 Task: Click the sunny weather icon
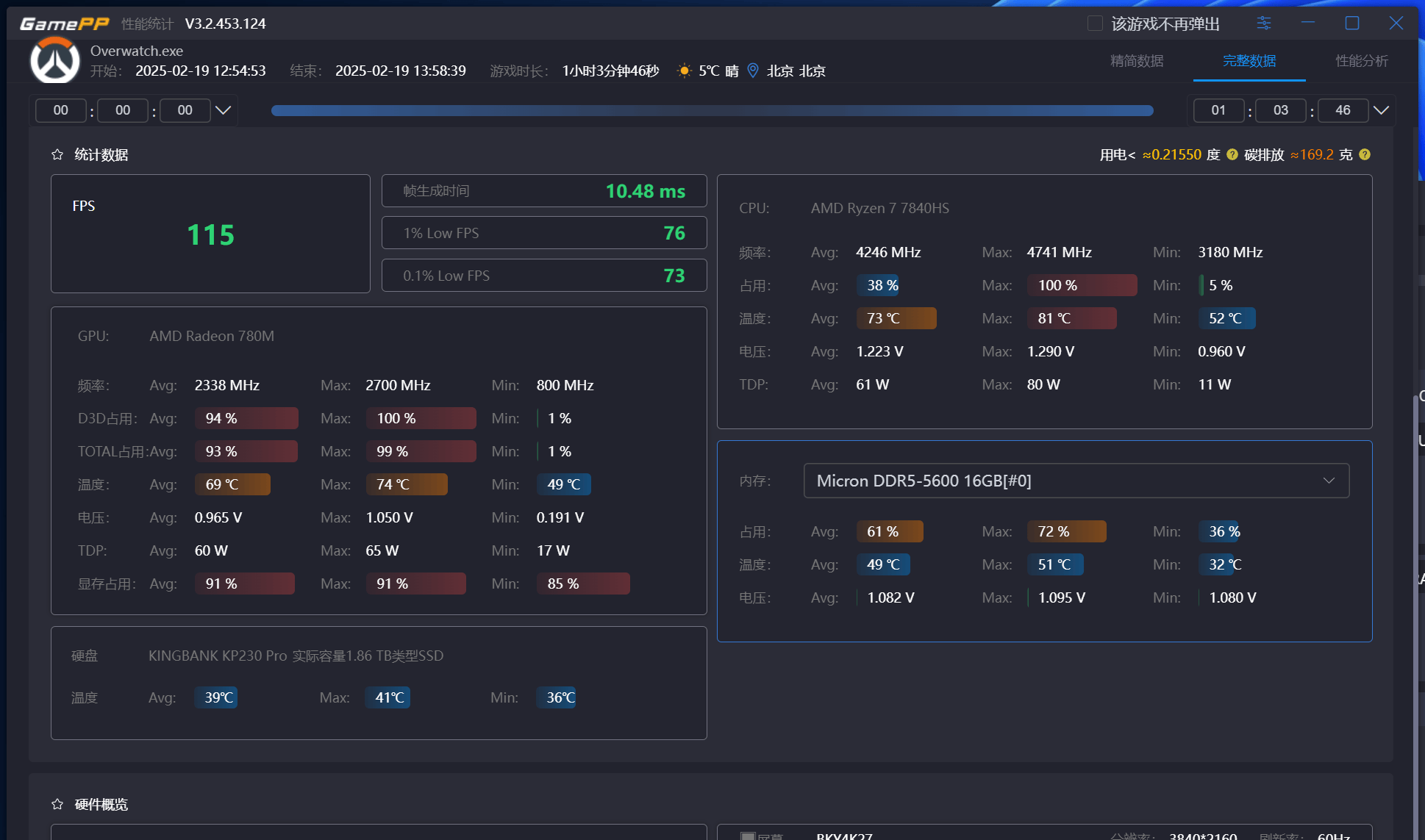click(684, 71)
